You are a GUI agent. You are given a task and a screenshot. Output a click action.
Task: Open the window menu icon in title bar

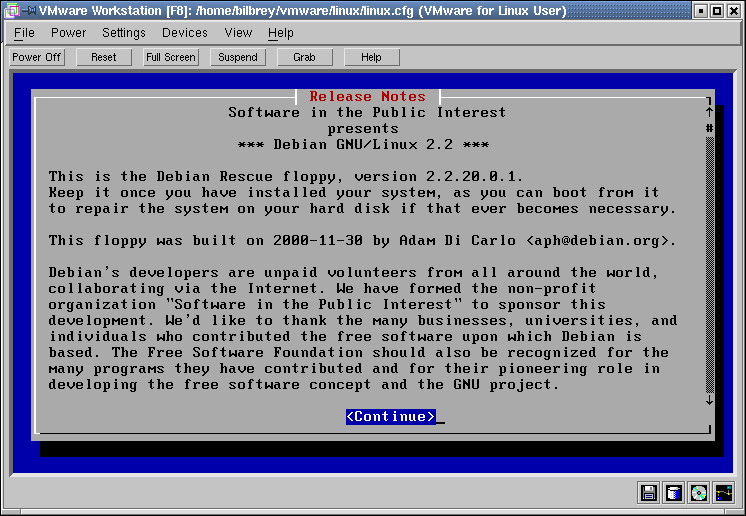tap(11, 11)
